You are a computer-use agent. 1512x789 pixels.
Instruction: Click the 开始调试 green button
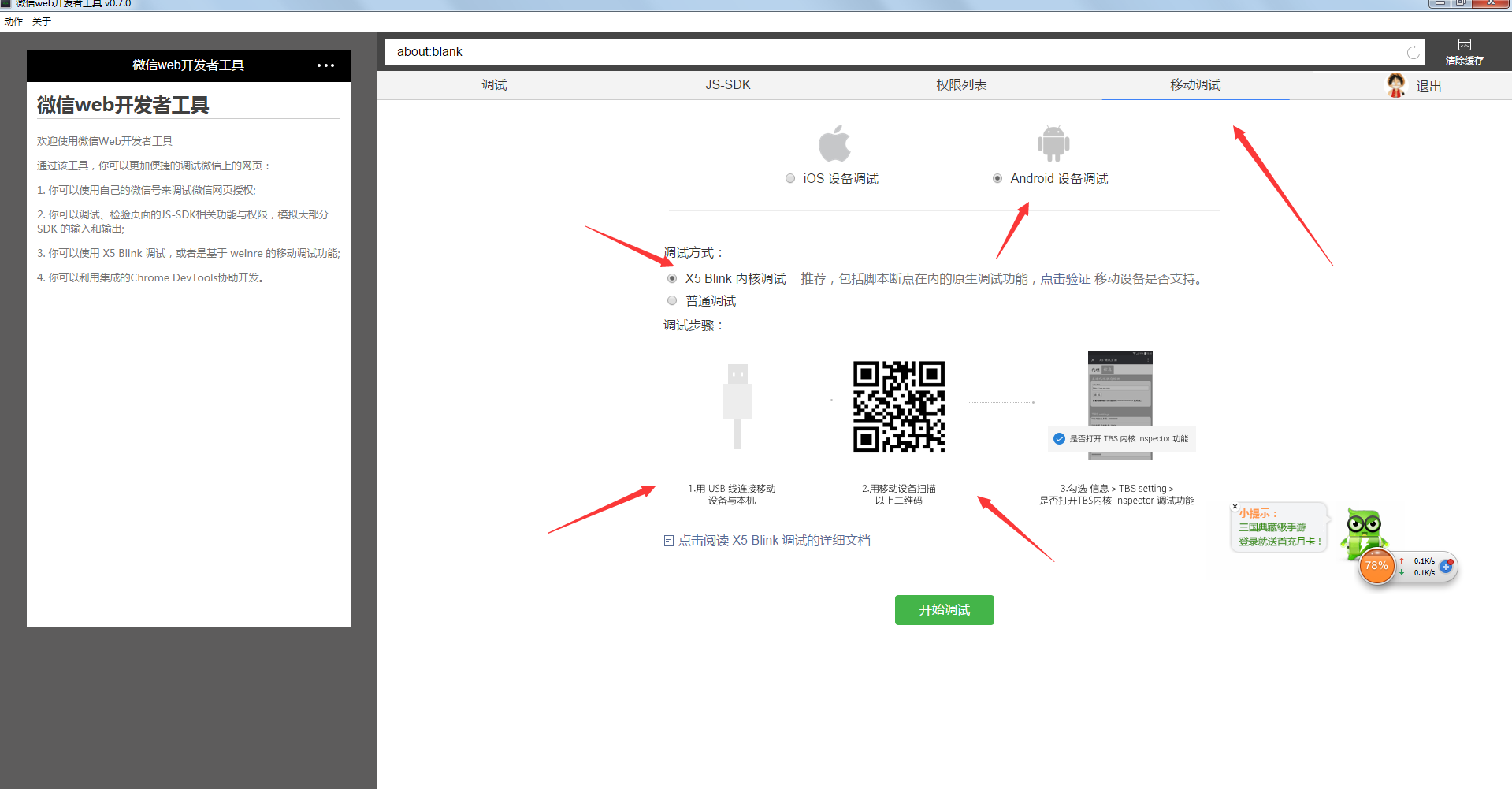pyautogui.click(x=945, y=610)
